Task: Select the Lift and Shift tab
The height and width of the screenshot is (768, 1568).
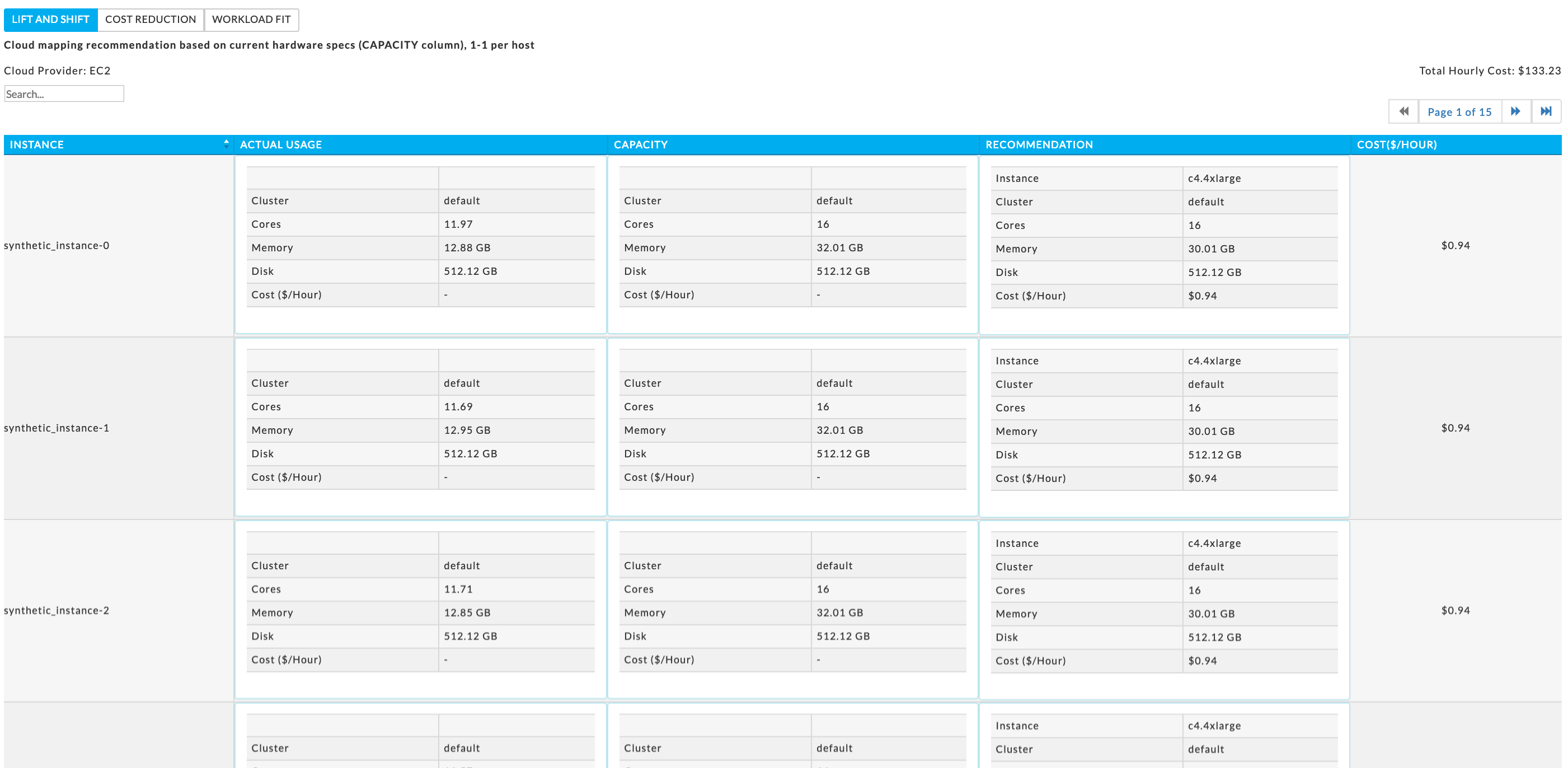Action: point(50,20)
